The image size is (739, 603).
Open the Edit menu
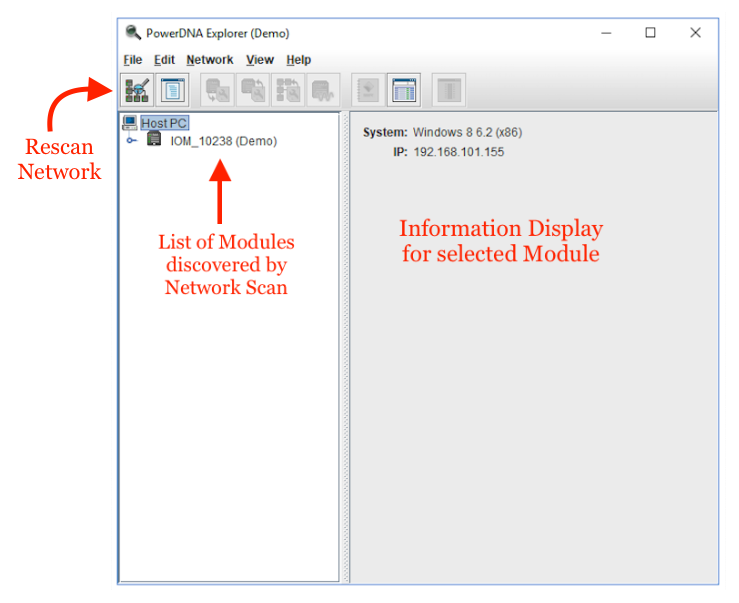click(x=164, y=60)
